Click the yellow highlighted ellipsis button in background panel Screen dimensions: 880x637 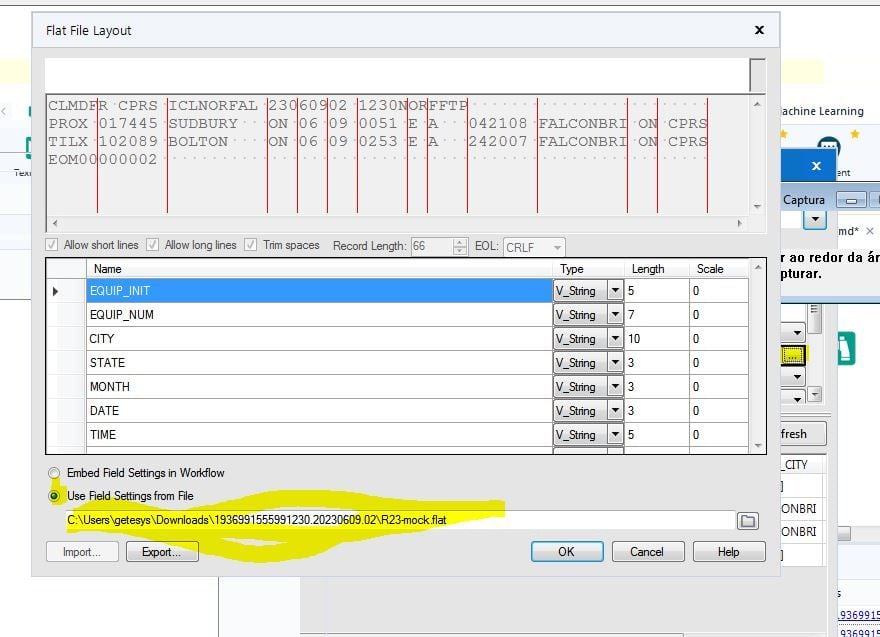[793, 355]
